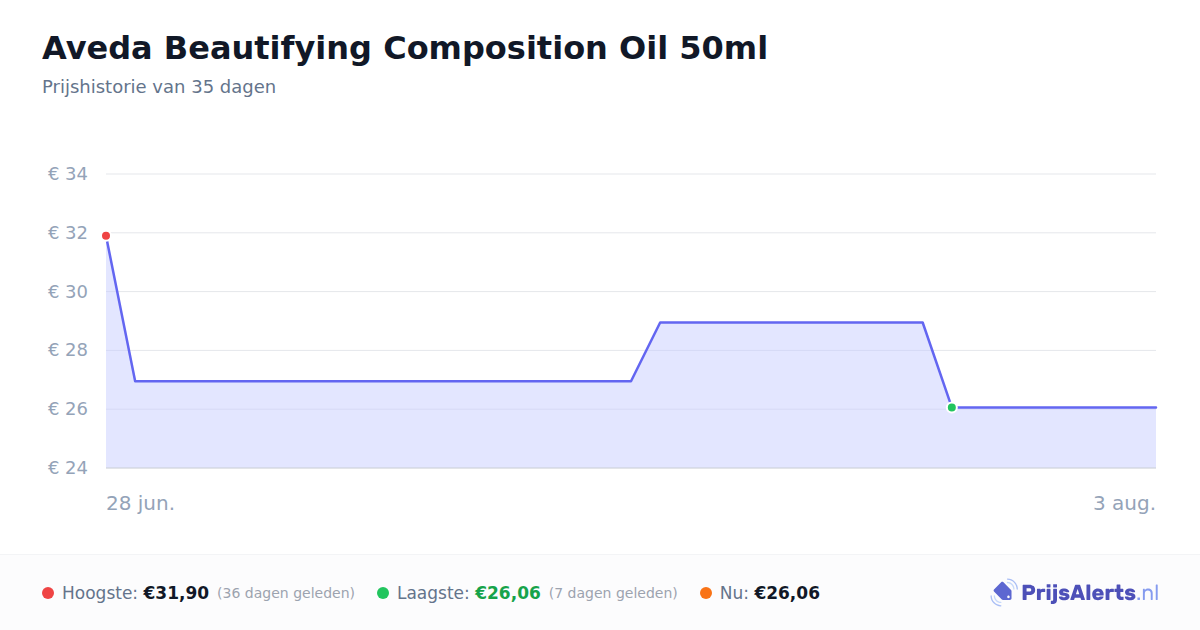The image size is (1200, 630).
Task: Click the green Laagste legend dot
Action: 383,593
